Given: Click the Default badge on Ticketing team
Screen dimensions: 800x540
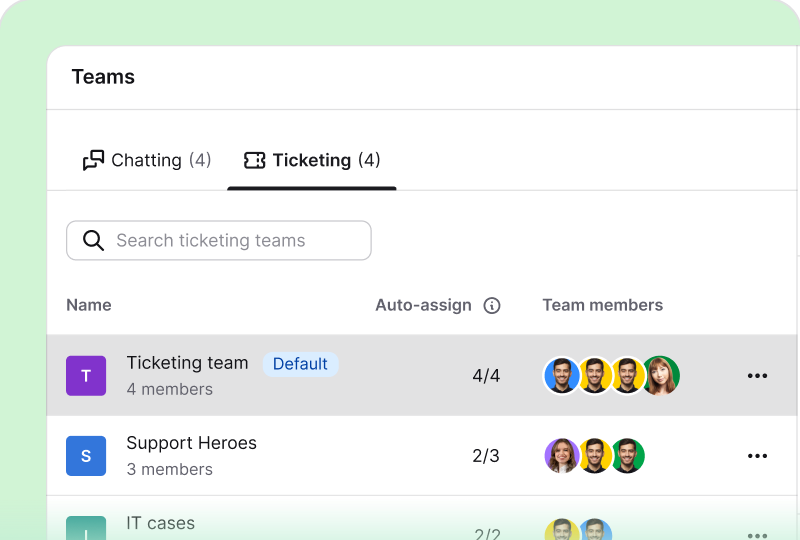Looking at the screenshot, I should [x=301, y=364].
